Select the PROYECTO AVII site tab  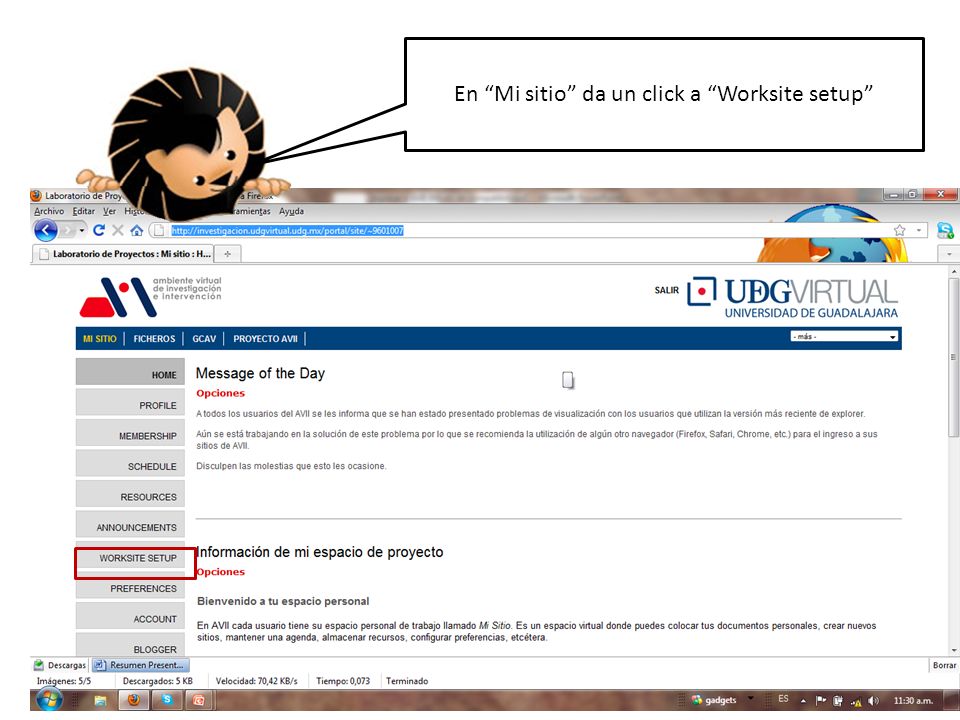265,339
